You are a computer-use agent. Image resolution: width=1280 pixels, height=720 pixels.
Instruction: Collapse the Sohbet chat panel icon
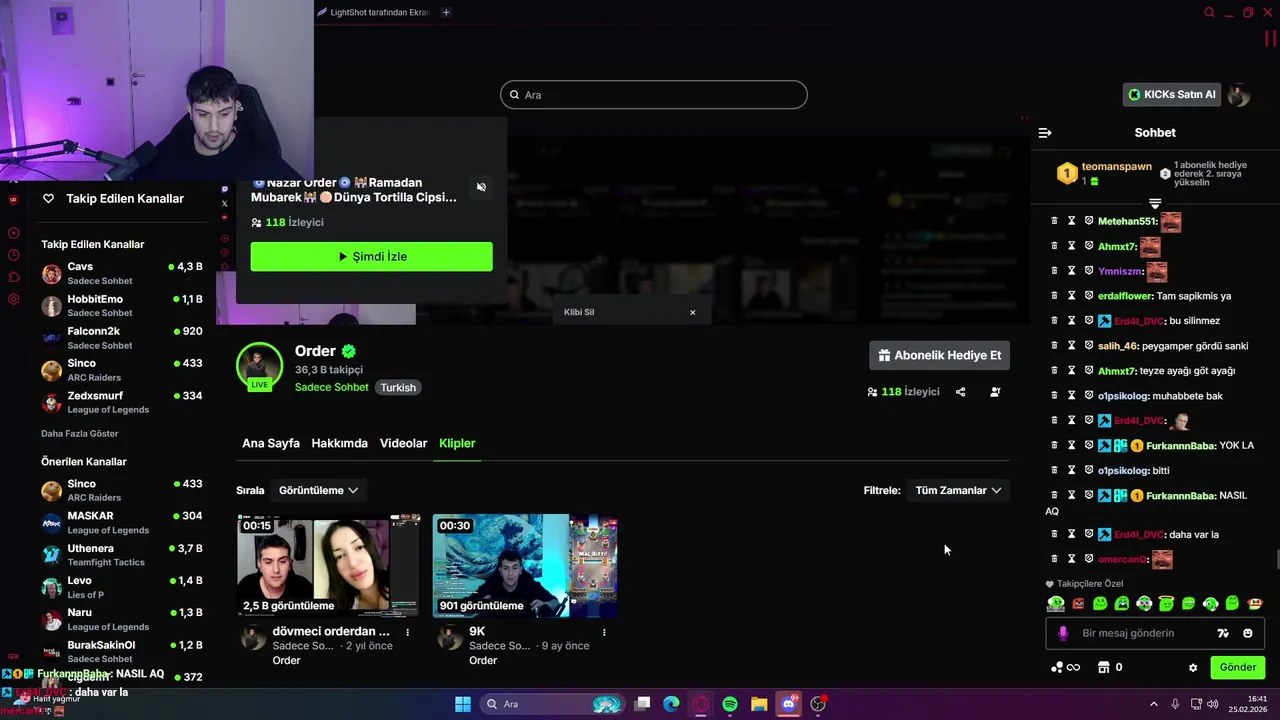[1045, 133]
